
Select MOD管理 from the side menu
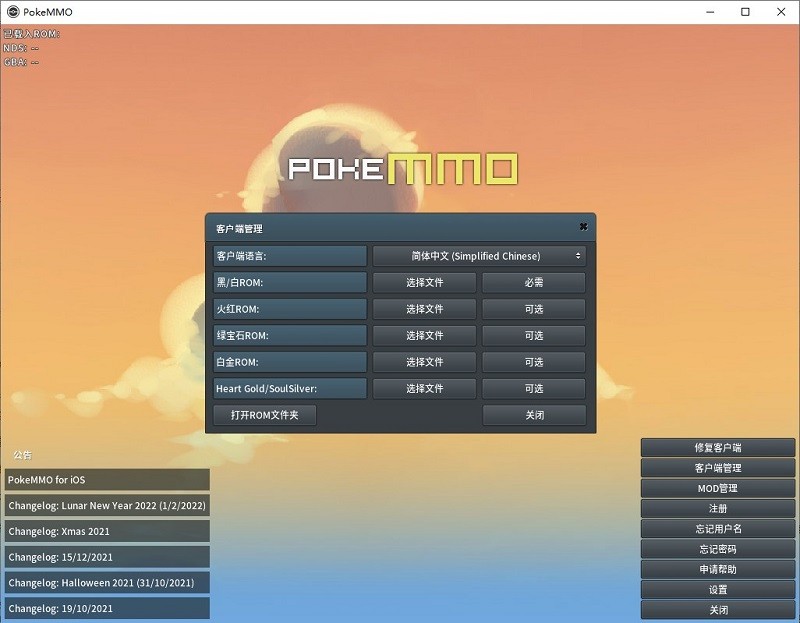coord(717,488)
